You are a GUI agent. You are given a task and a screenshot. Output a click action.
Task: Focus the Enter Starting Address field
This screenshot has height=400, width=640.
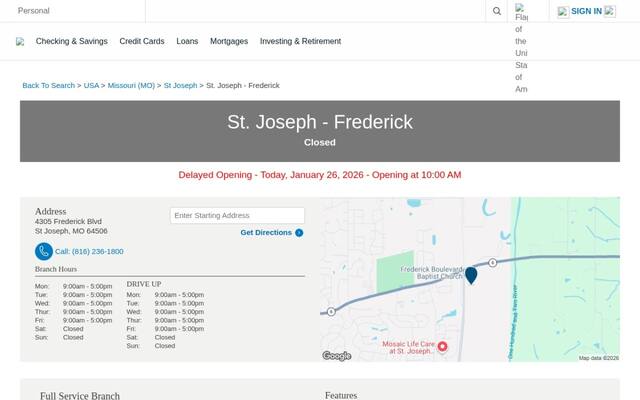pyautogui.click(x=237, y=216)
